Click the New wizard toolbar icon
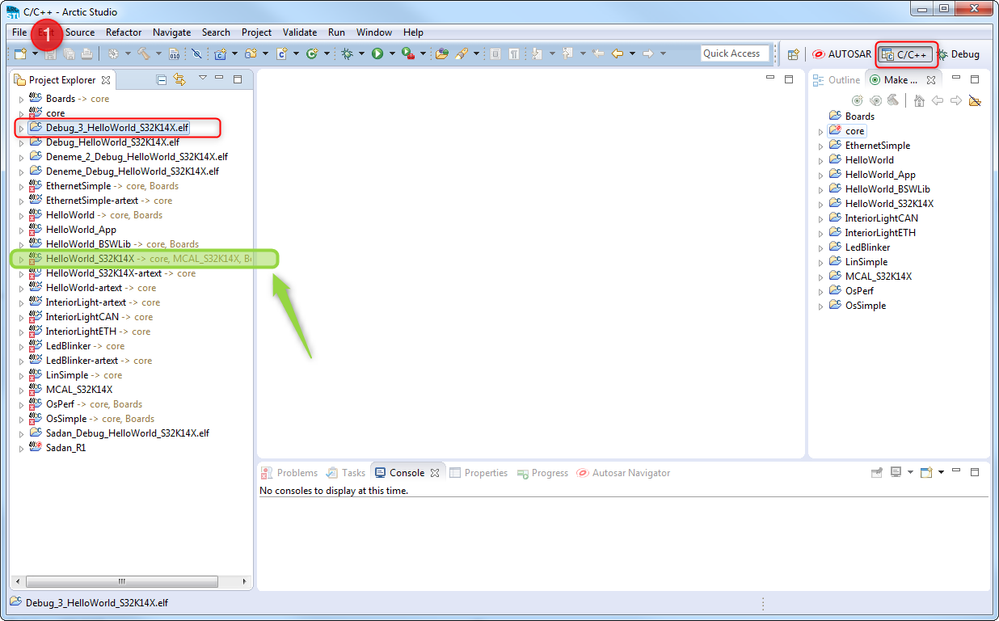This screenshot has height=621, width=999. [x=20, y=54]
